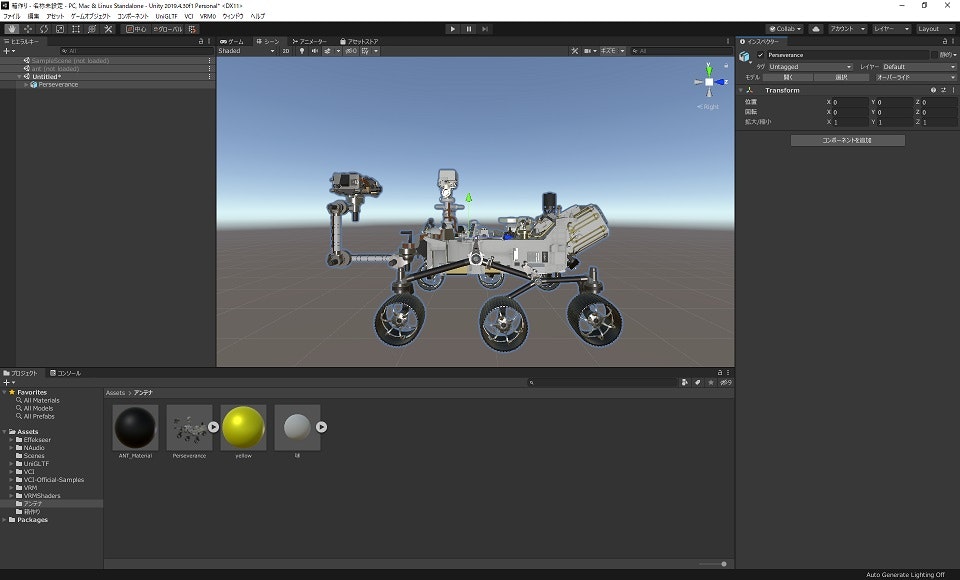Select the Rect transform tool
Viewport: 960px width, 580px height.
(x=75, y=29)
